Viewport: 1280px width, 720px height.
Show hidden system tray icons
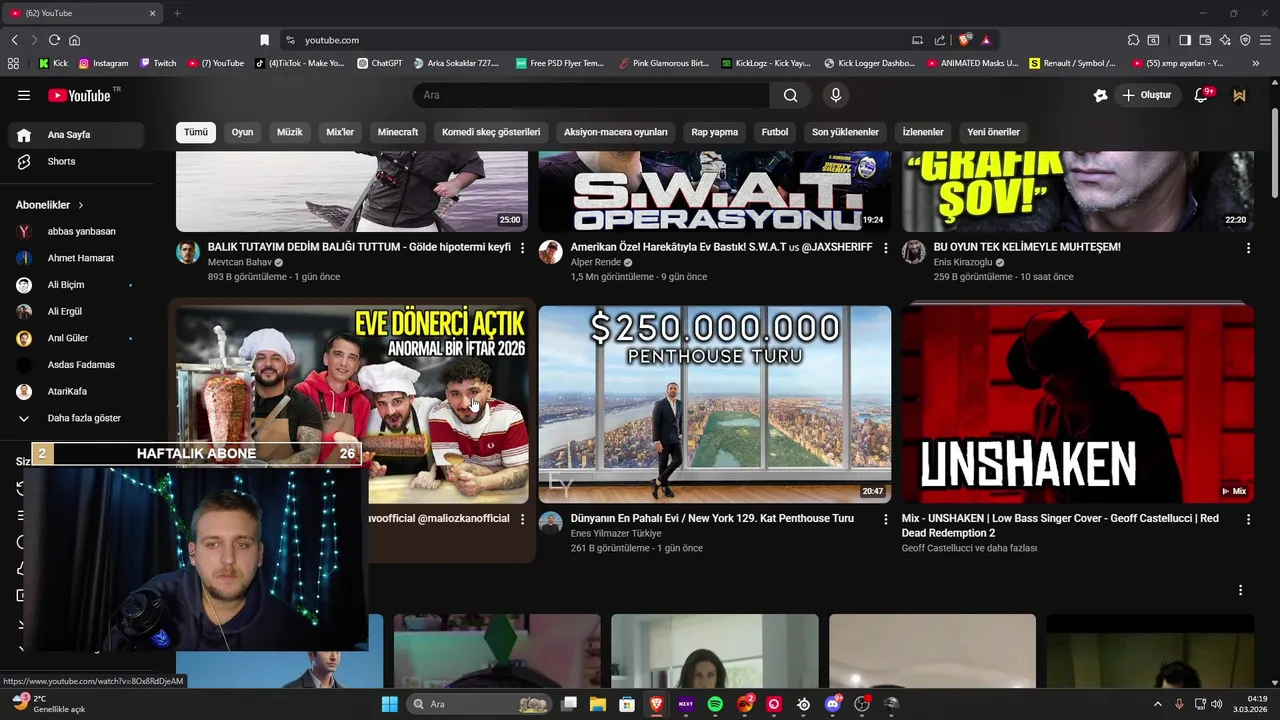(x=1158, y=704)
